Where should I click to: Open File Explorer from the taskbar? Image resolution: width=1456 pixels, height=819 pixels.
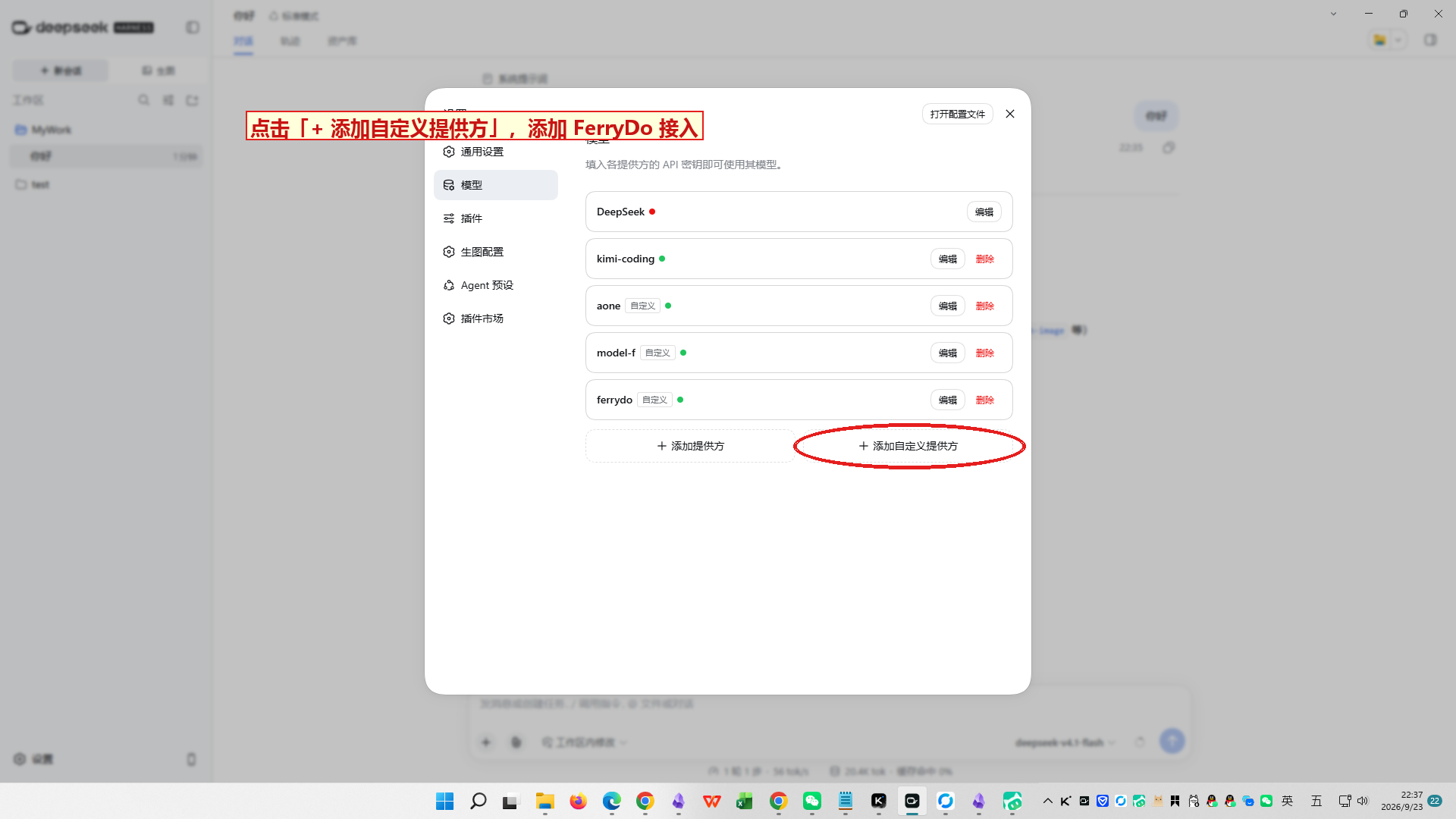(x=544, y=801)
